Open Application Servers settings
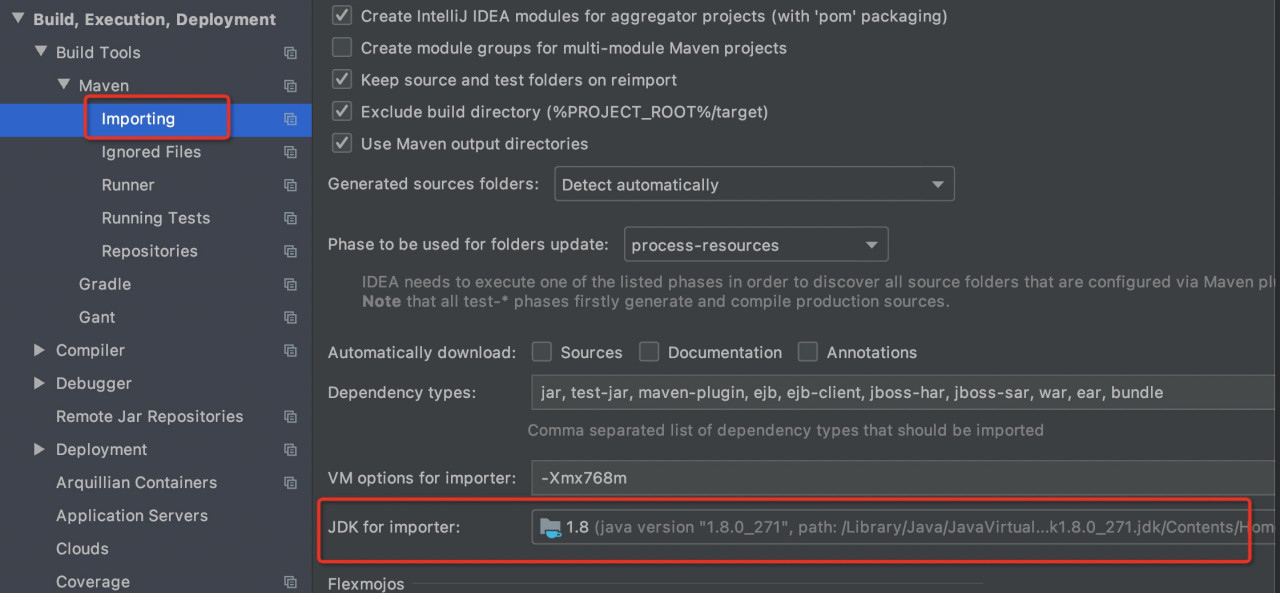The height and width of the screenshot is (593, 1280). coord(132,515)
